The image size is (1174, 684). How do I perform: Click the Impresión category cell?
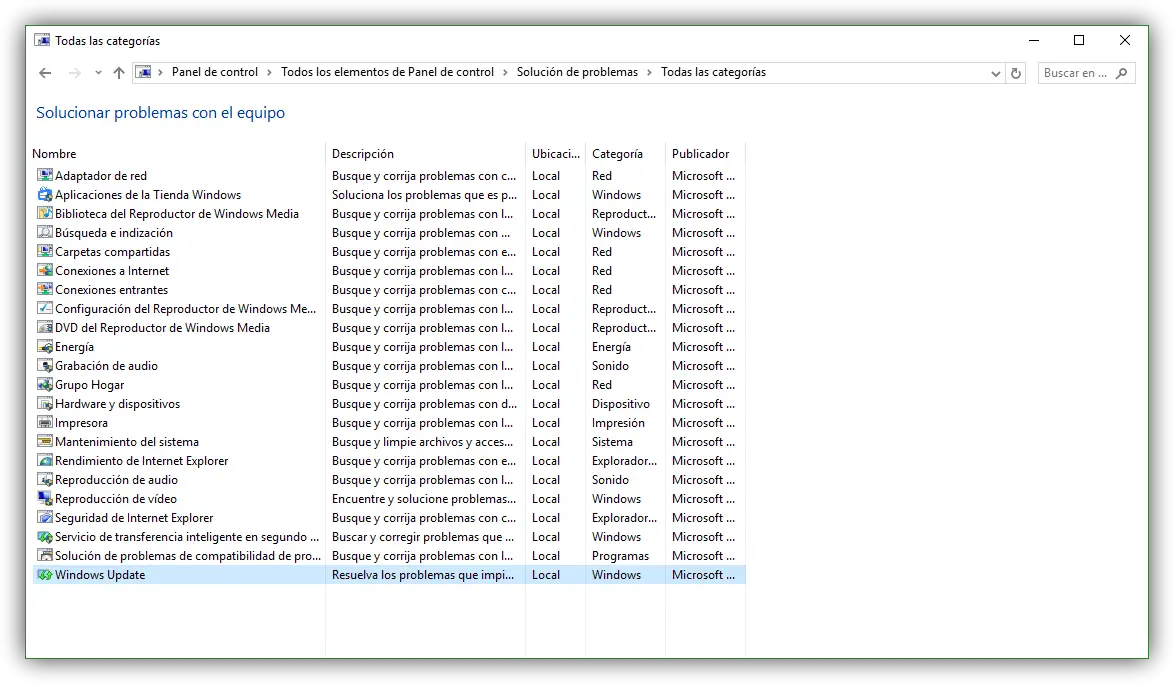point(618,423)
